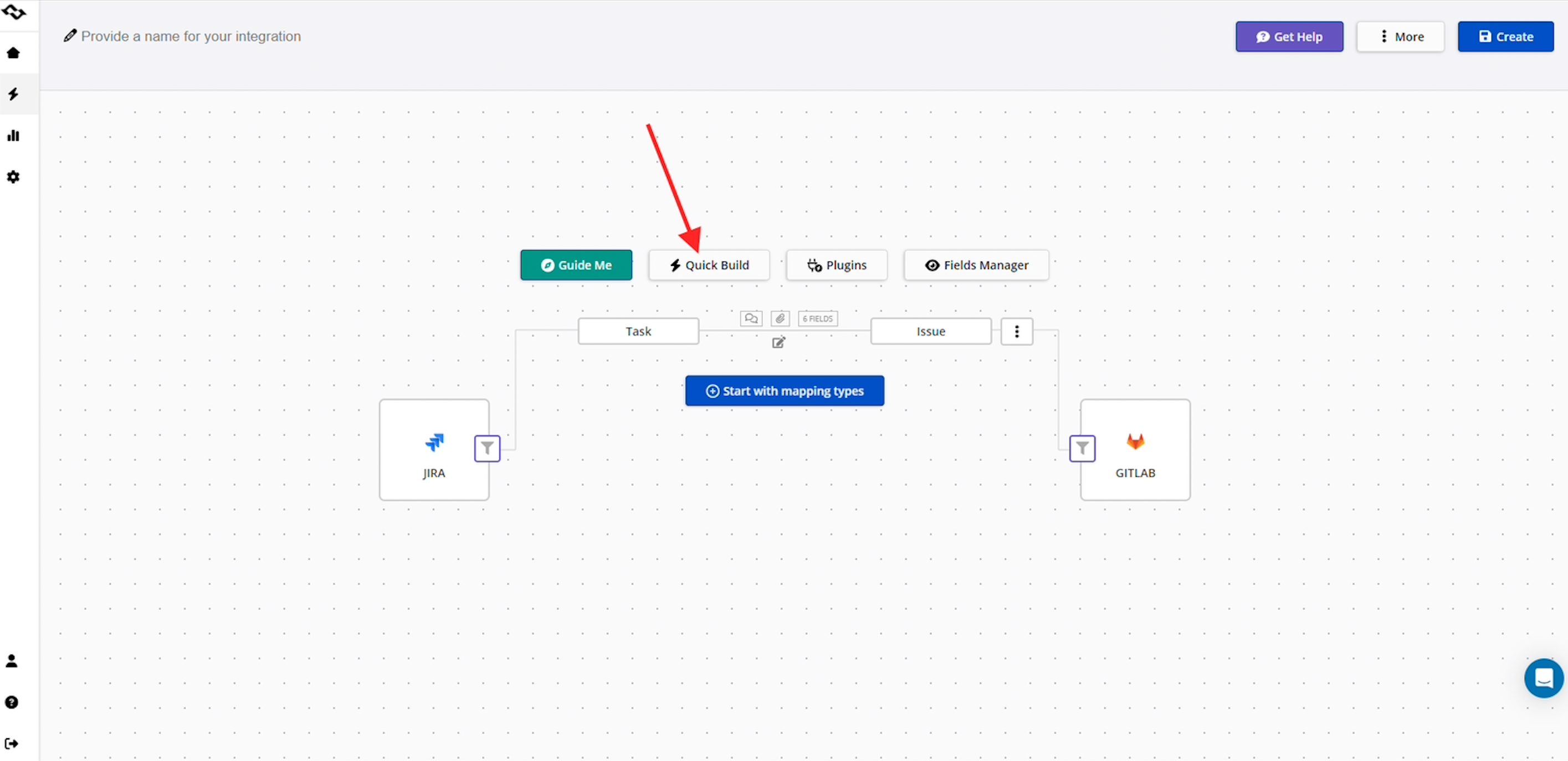The height and width of the screenshot is (761, 1568).
Task: Click the comments icon on mapping line
Action: tap(751, 318)
